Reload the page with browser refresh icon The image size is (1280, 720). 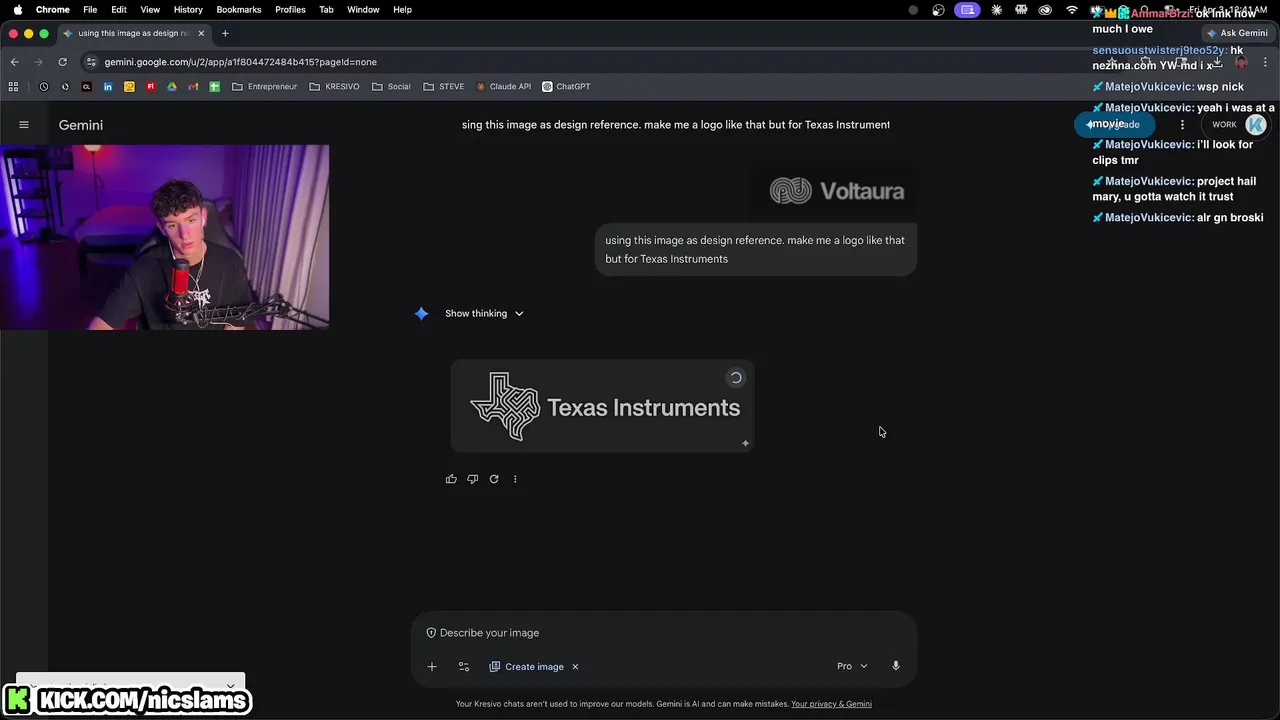coord(62,62)
